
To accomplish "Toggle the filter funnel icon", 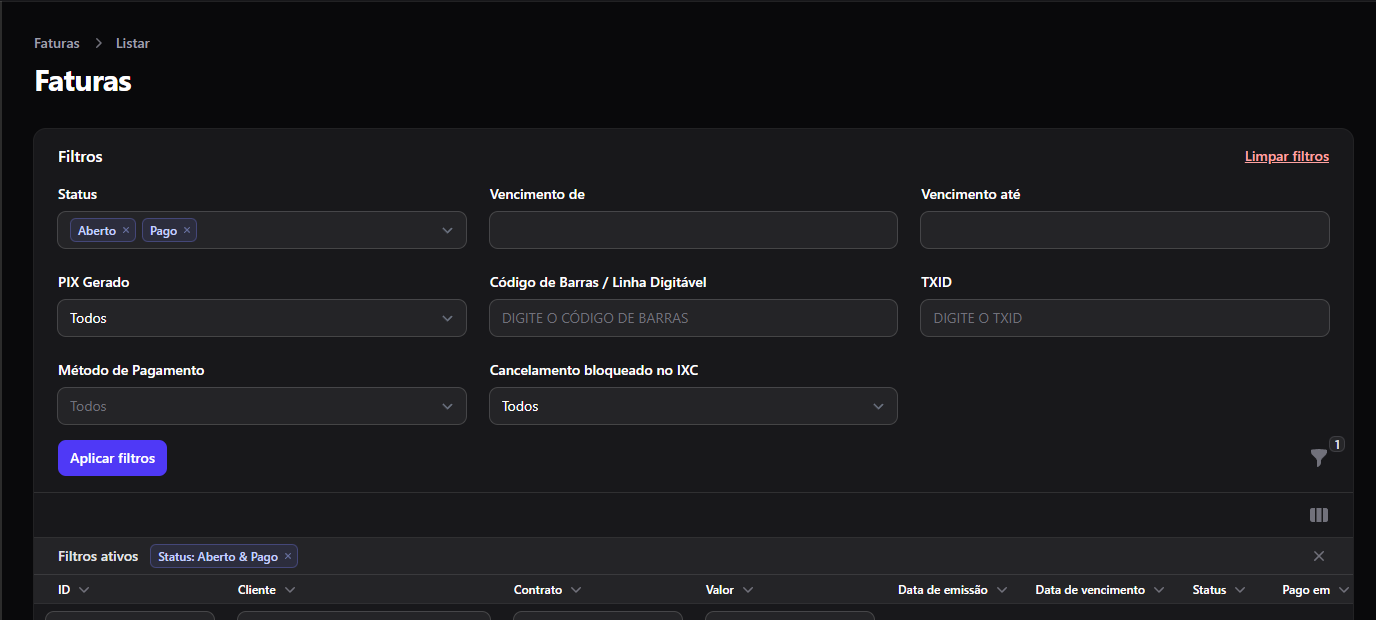I will 1319,458.
